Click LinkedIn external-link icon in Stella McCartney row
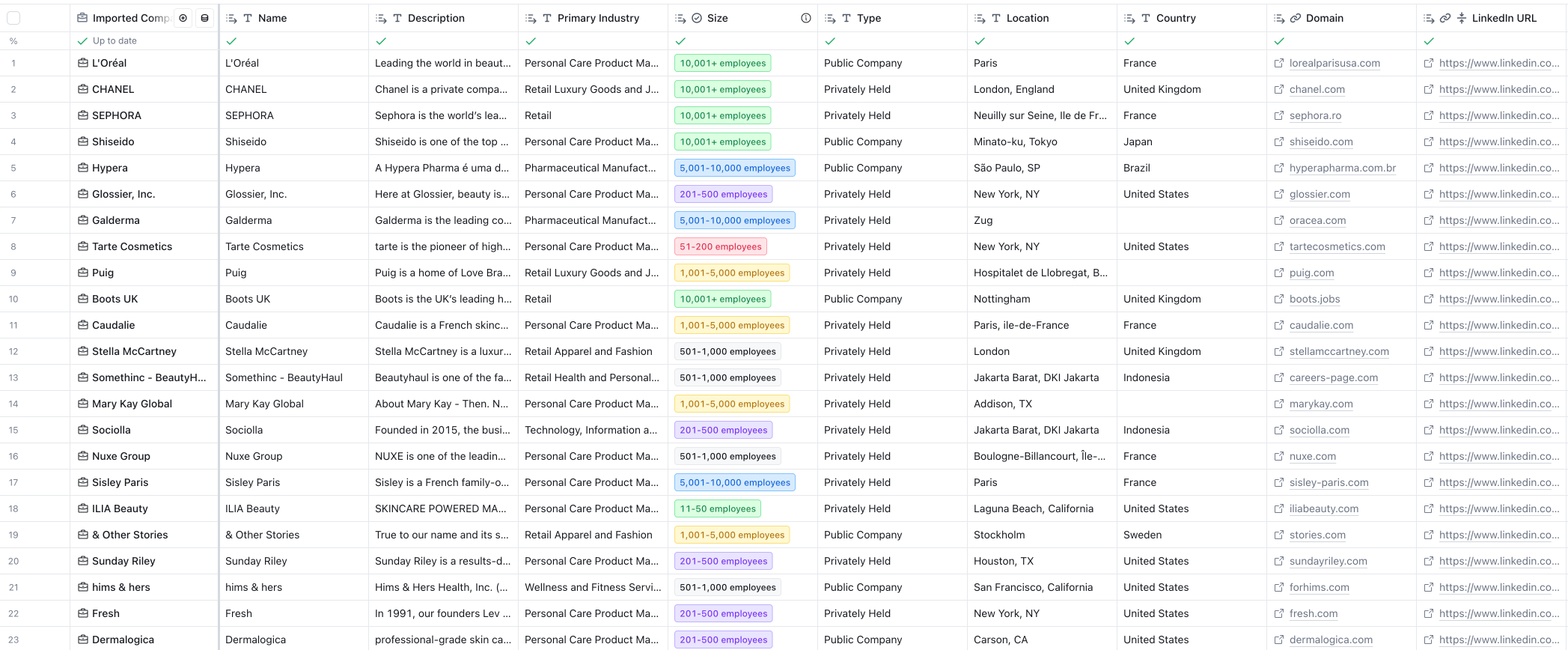Image resolution: width=1568 pixels, height=650 pixels. (1429, 351)
